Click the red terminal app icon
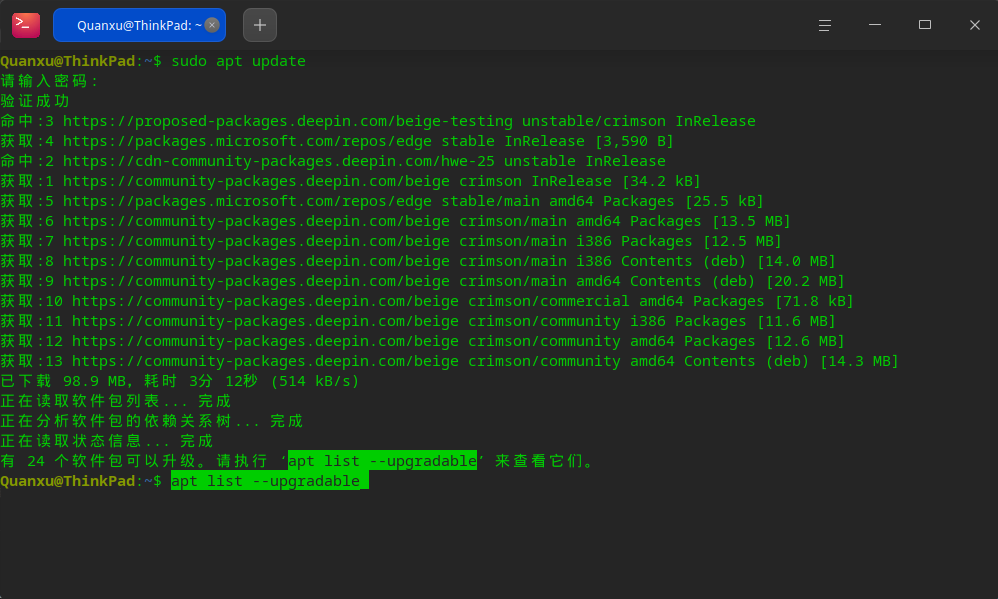Viewport: 998px width, 599px height. click(26, 25)
